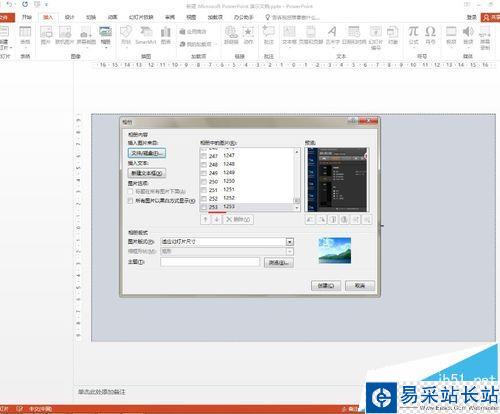
Task: Expand the New Slide dropdown arrow
Action: (x=11, y=48)
